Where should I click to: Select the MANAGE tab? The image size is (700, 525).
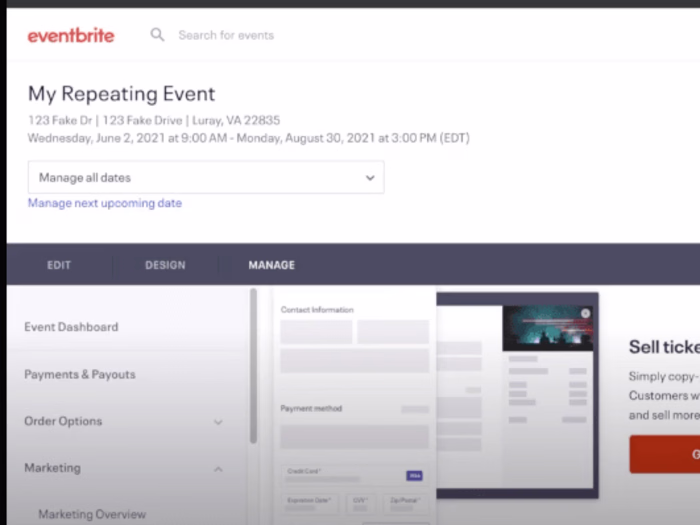pos(271,265)
